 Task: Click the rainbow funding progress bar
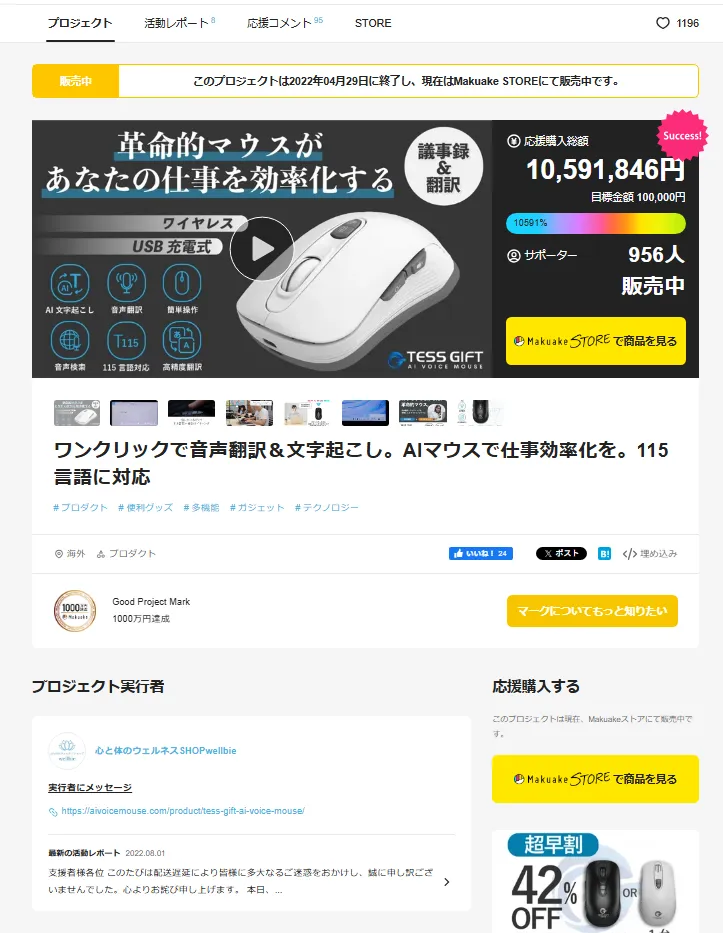pos(596,223)
